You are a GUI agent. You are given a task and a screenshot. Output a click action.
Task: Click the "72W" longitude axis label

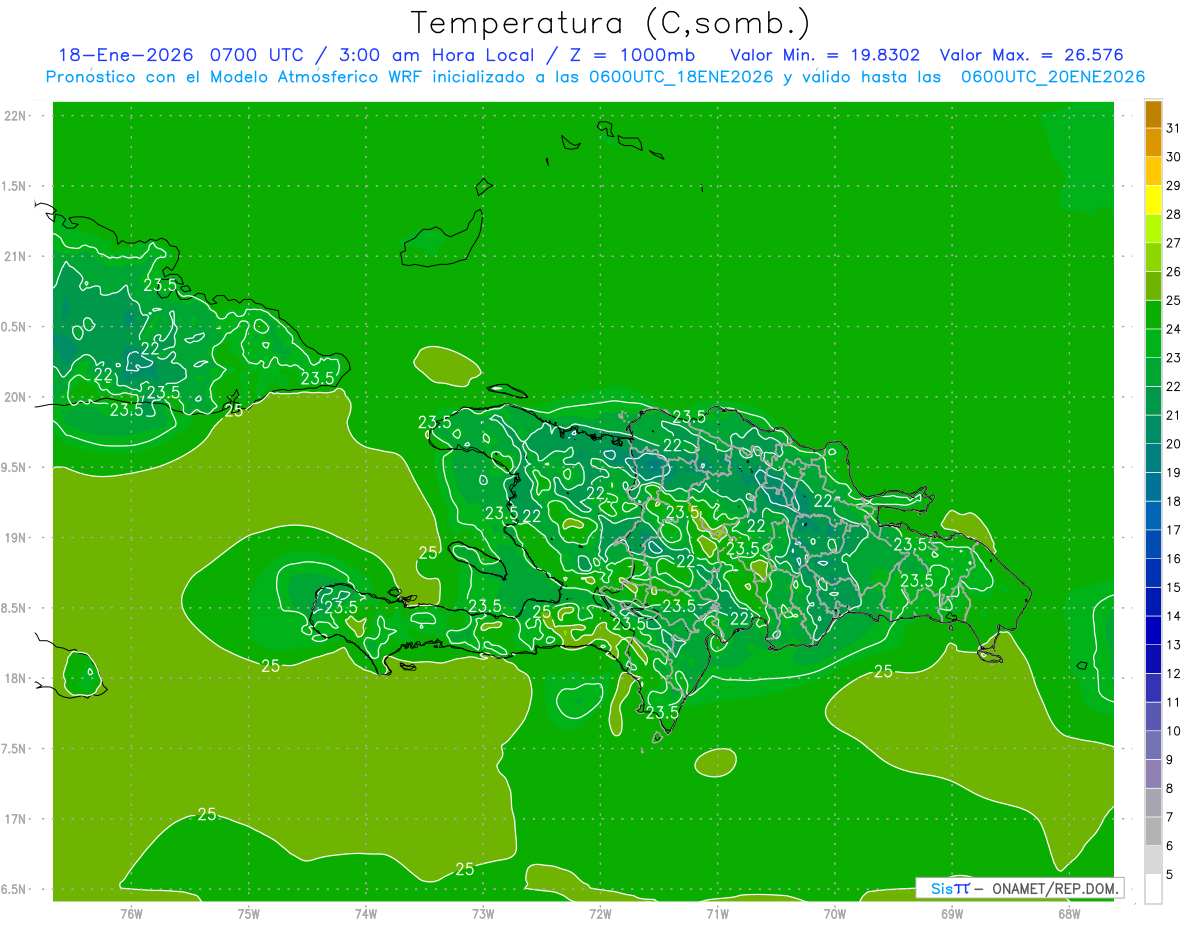(600, 913)
